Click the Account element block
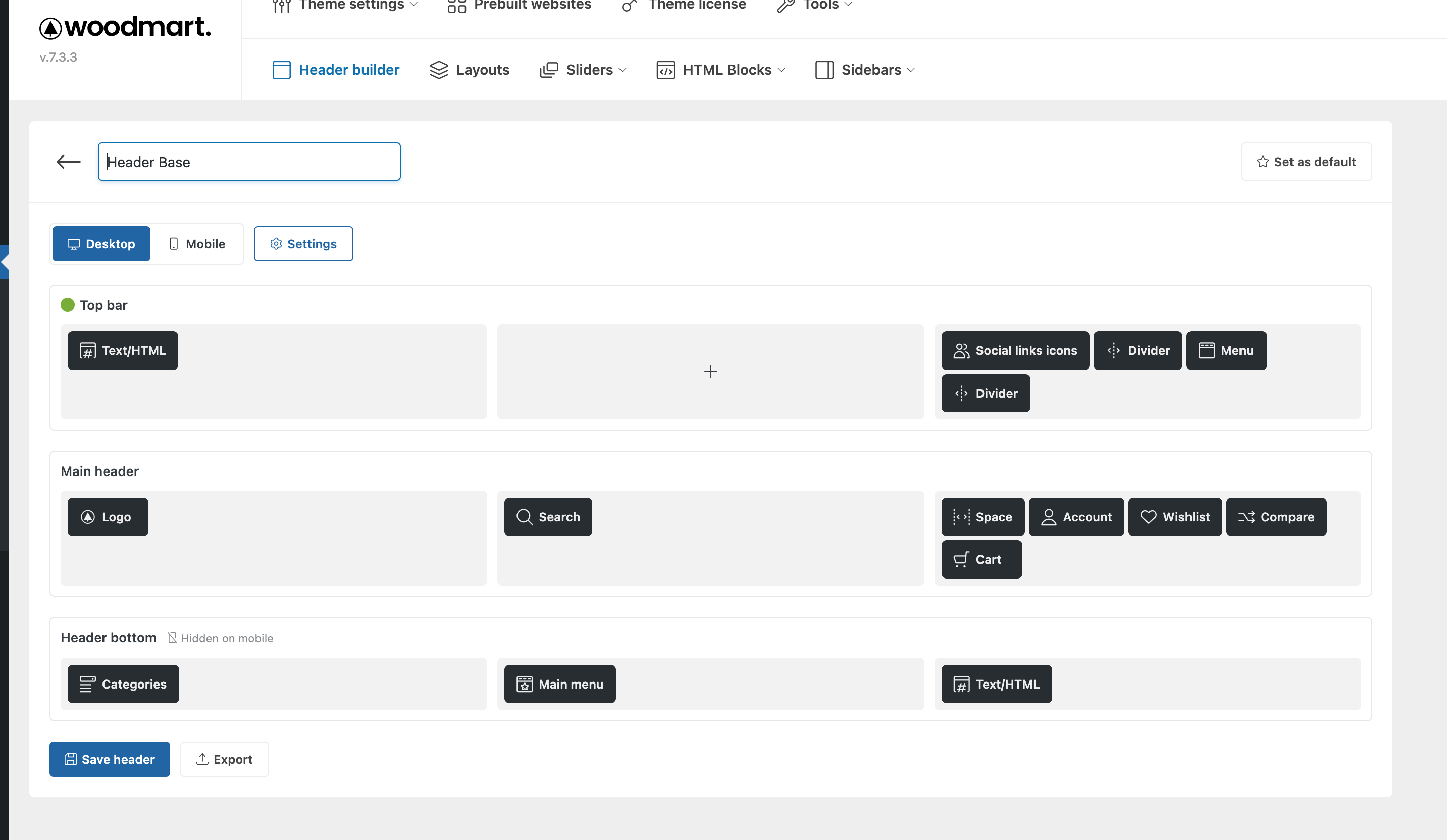The width and height of the screenshot is (1447, 840). (x=1076, y=517)
